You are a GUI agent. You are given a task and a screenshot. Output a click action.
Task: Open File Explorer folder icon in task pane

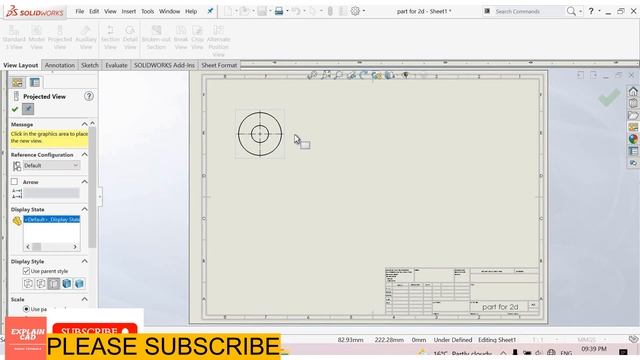633,116
